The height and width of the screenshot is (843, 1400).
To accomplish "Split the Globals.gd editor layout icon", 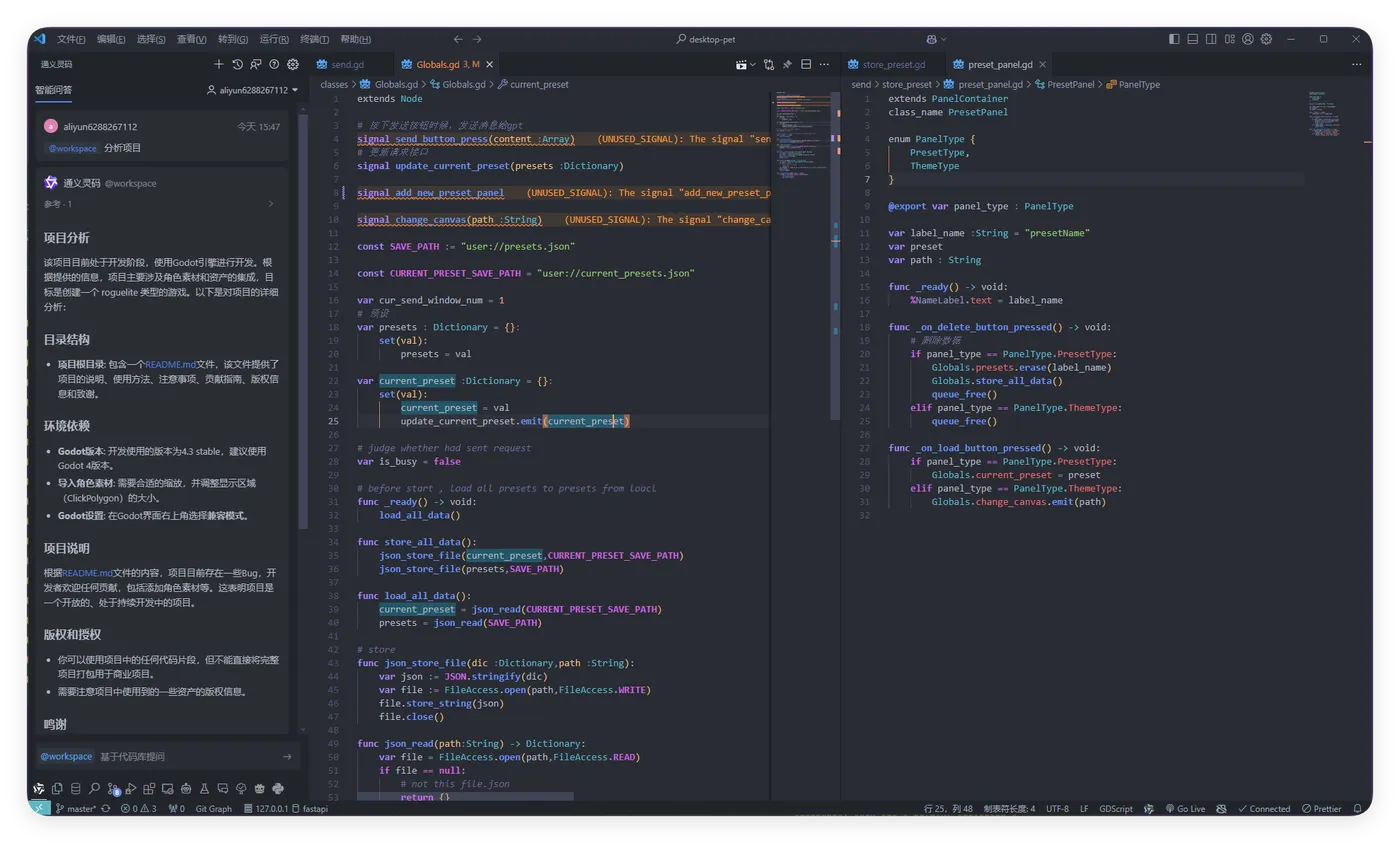I will tap(806, 64).
